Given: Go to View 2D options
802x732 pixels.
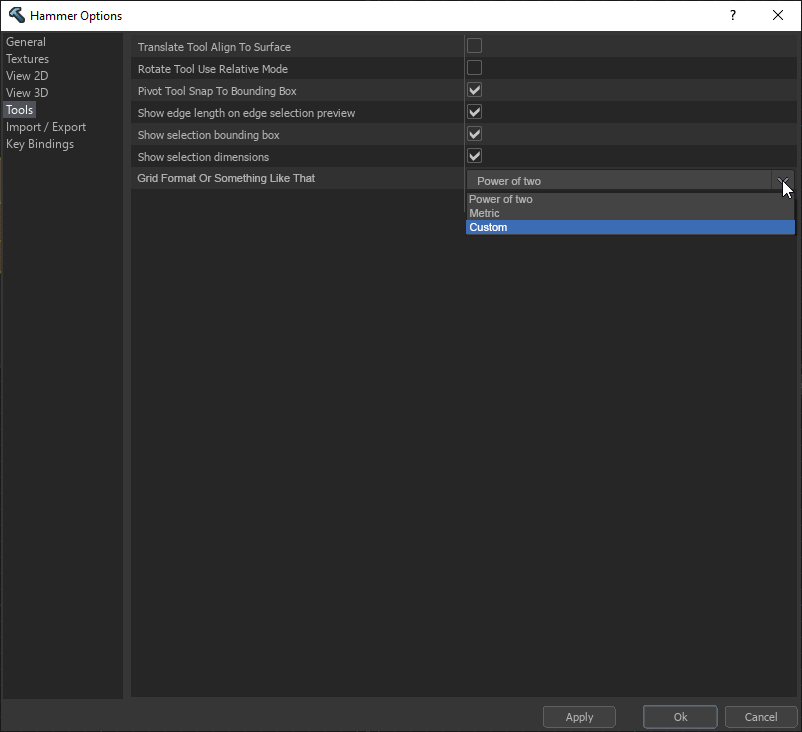Looking at the screenshot, I should tap(27, 76).
